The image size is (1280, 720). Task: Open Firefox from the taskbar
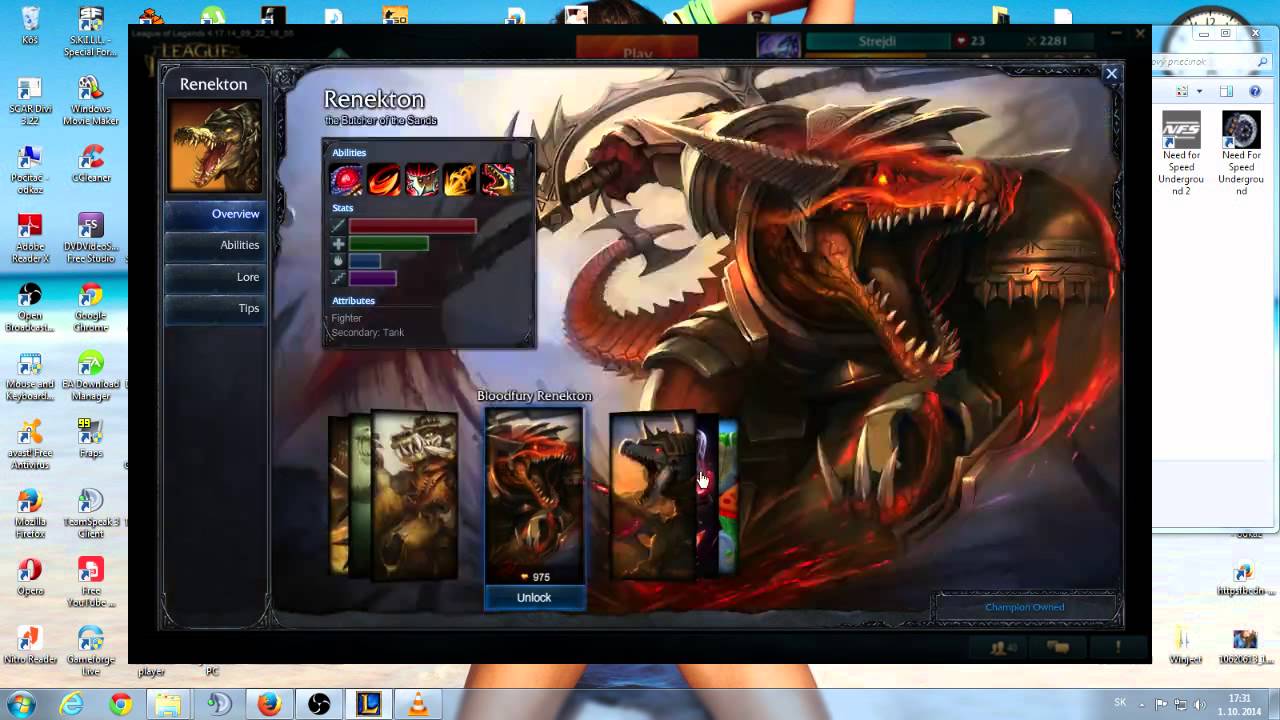[269, 705]
